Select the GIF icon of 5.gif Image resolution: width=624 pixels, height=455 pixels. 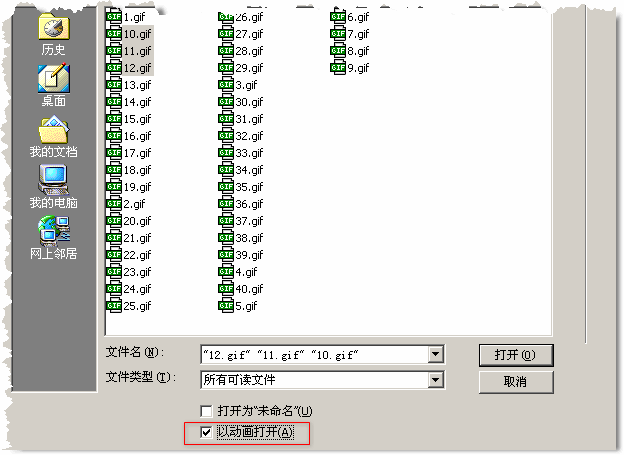pos(226,306)
